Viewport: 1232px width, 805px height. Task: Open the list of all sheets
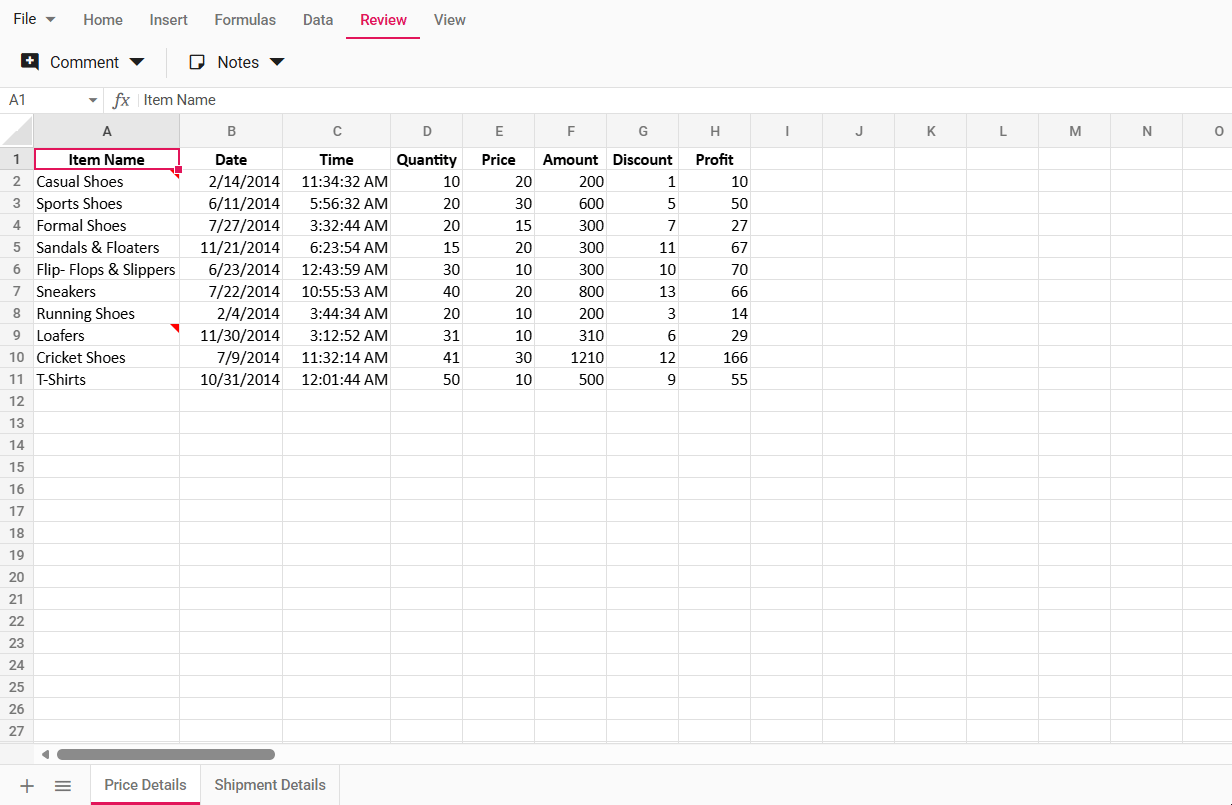tap(63, 785)
